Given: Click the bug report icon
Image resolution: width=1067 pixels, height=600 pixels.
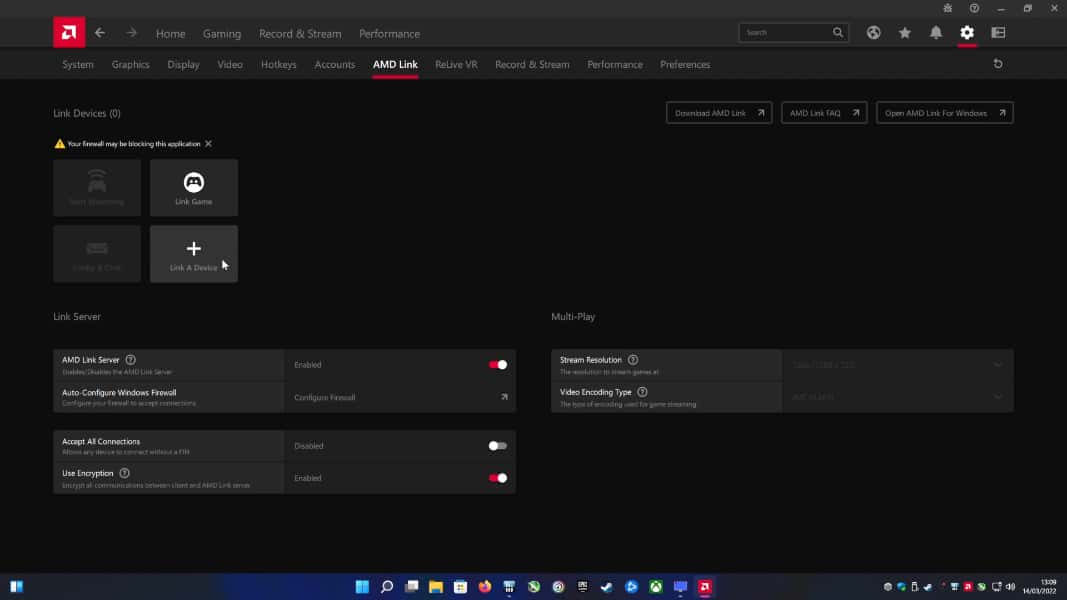Looking at the screenshot, I should (x=947, y=8).
